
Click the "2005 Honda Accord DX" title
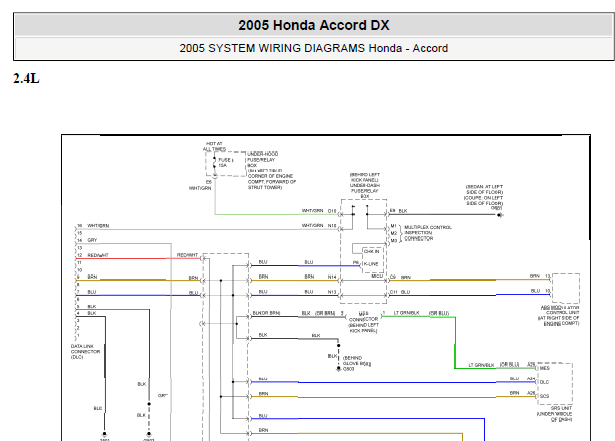tap(314, 26)
